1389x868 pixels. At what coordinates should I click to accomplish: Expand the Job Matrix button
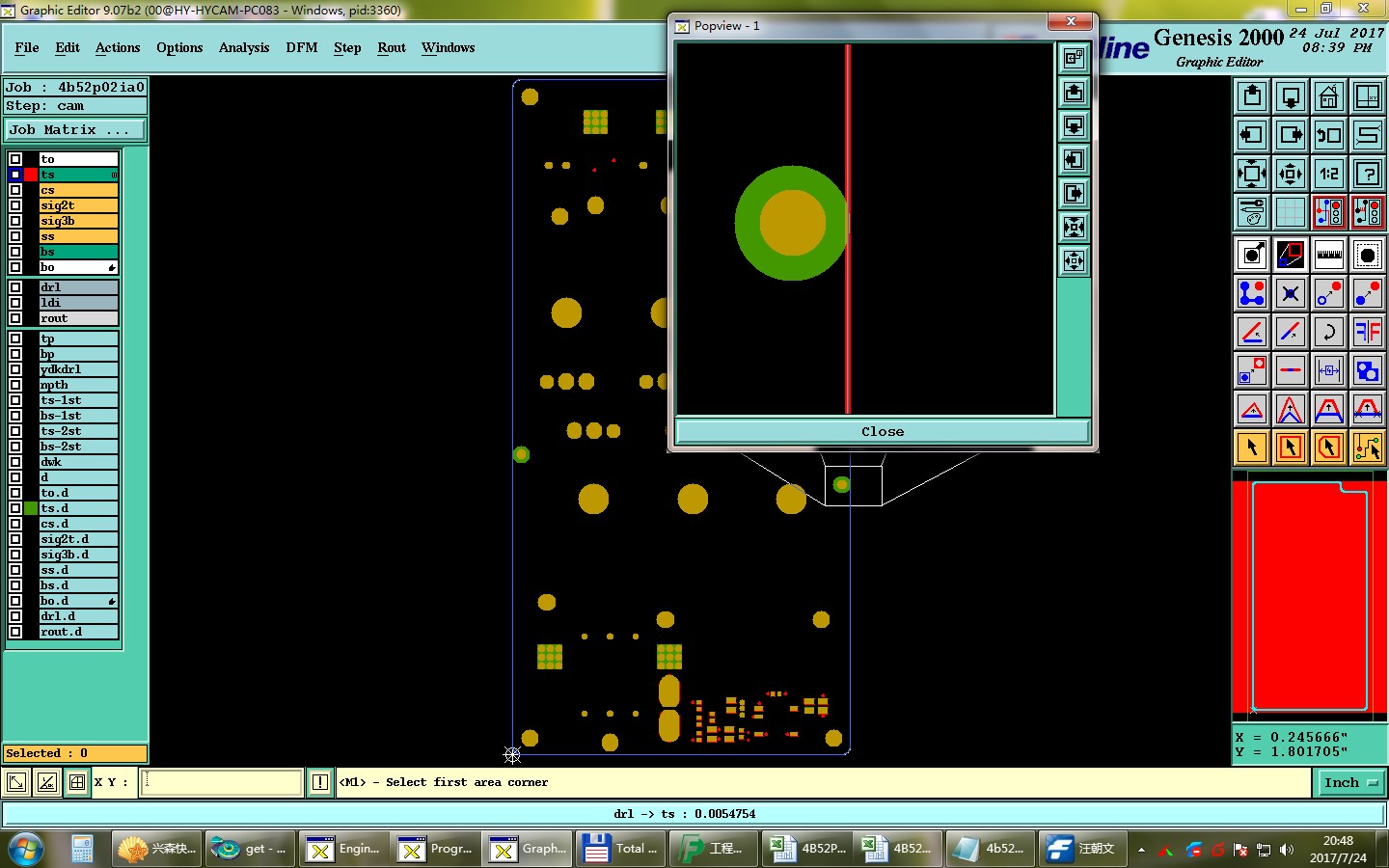tap(75, 129)
